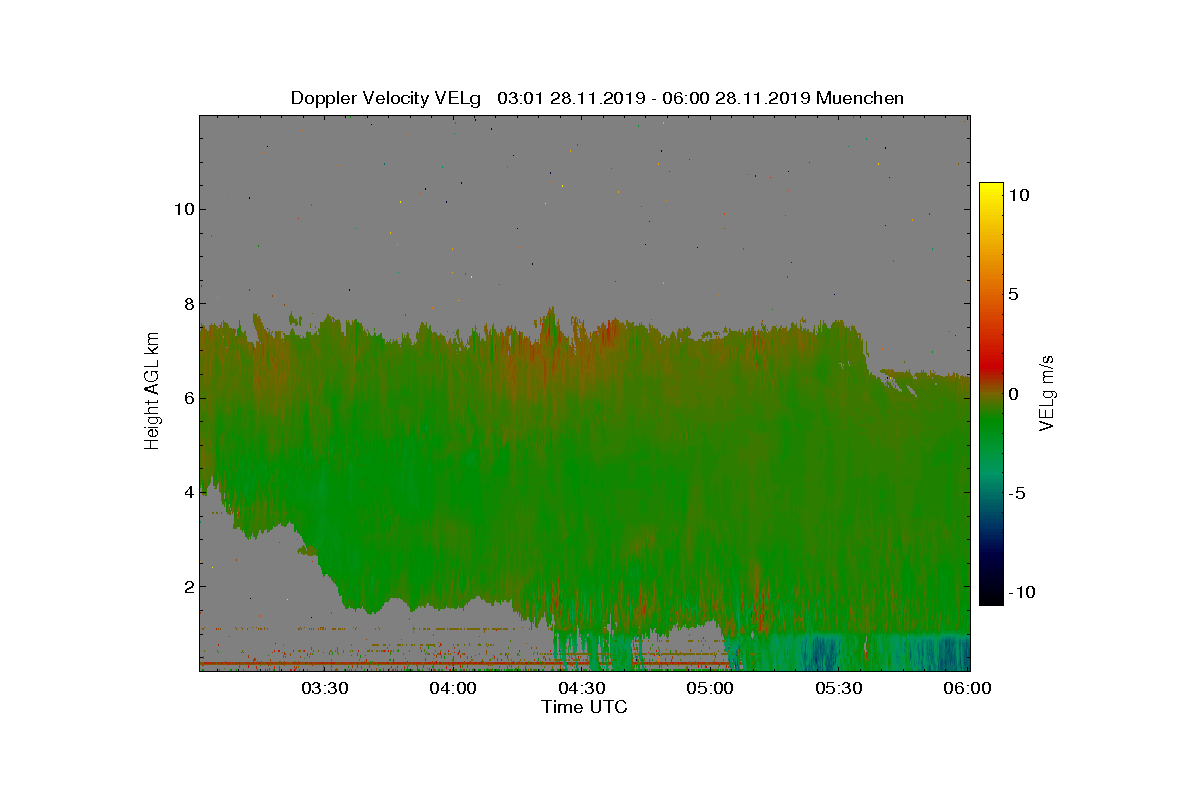The height and width of the screenshot is (800, 1200).
Task: Click the 'Muenchen' station name in title
Action: click(860, 98)
